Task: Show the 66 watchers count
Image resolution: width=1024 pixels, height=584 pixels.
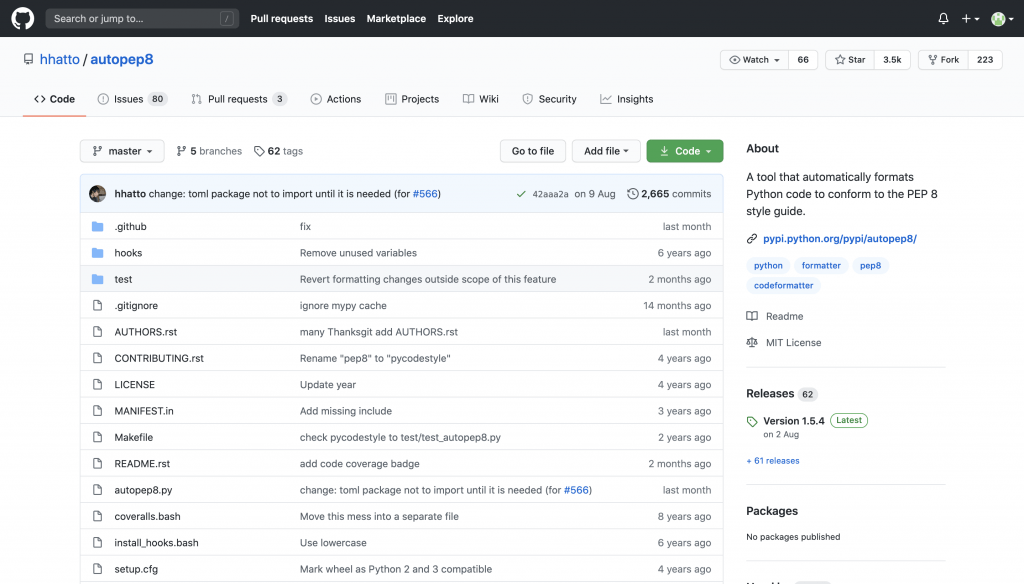Action: click(803, 59)
